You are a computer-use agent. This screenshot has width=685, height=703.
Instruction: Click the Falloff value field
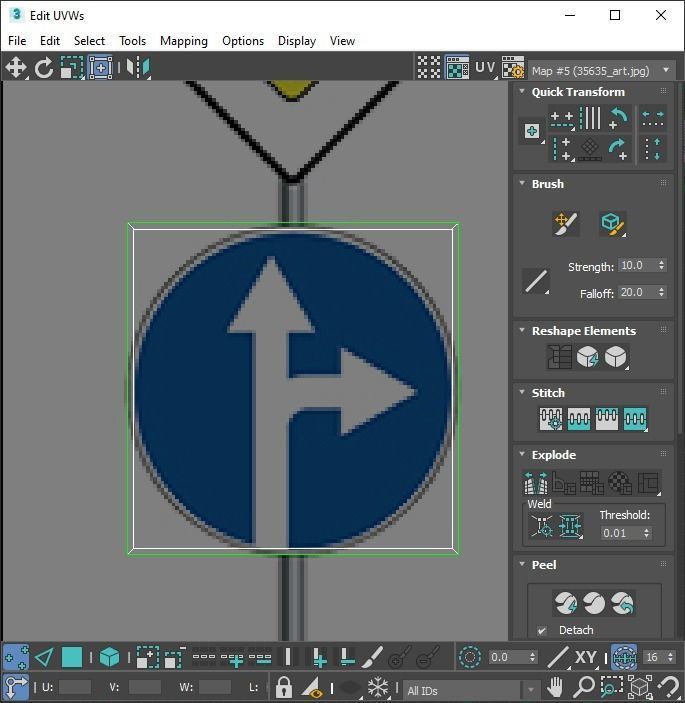pyautogui.click(x=637, y=292)
